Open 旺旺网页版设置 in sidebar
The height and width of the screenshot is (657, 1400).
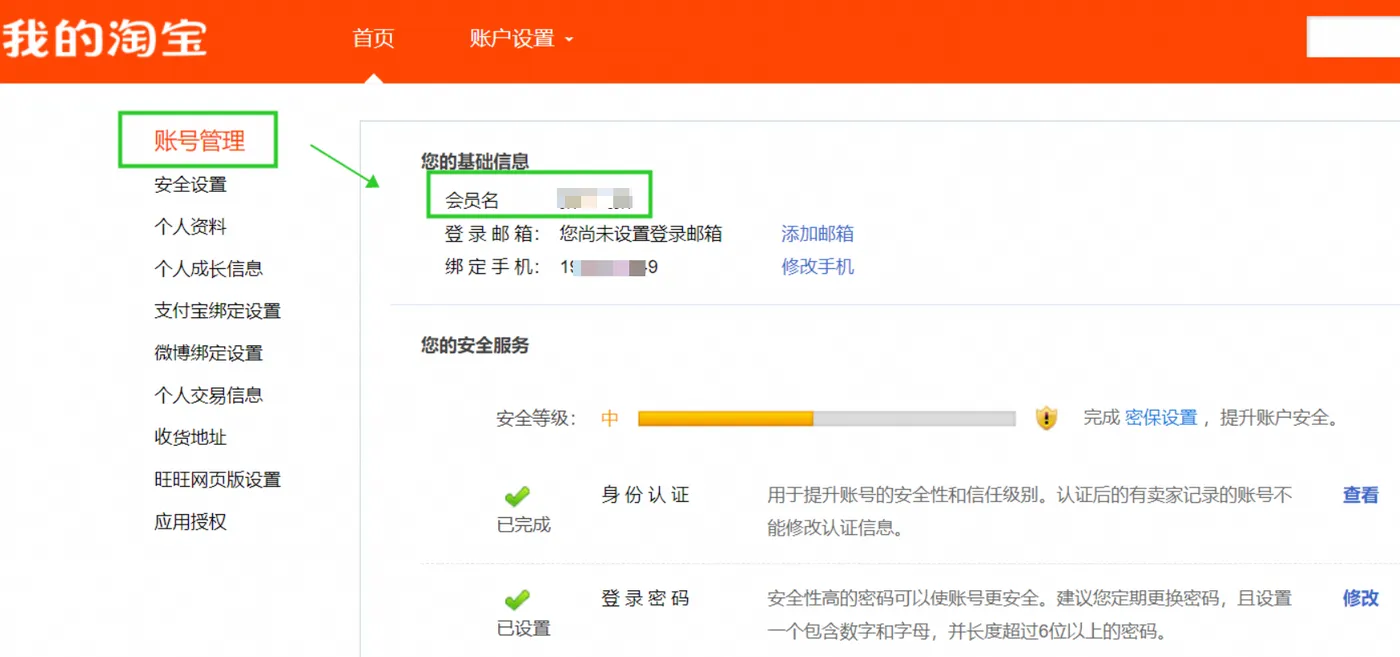217,480
